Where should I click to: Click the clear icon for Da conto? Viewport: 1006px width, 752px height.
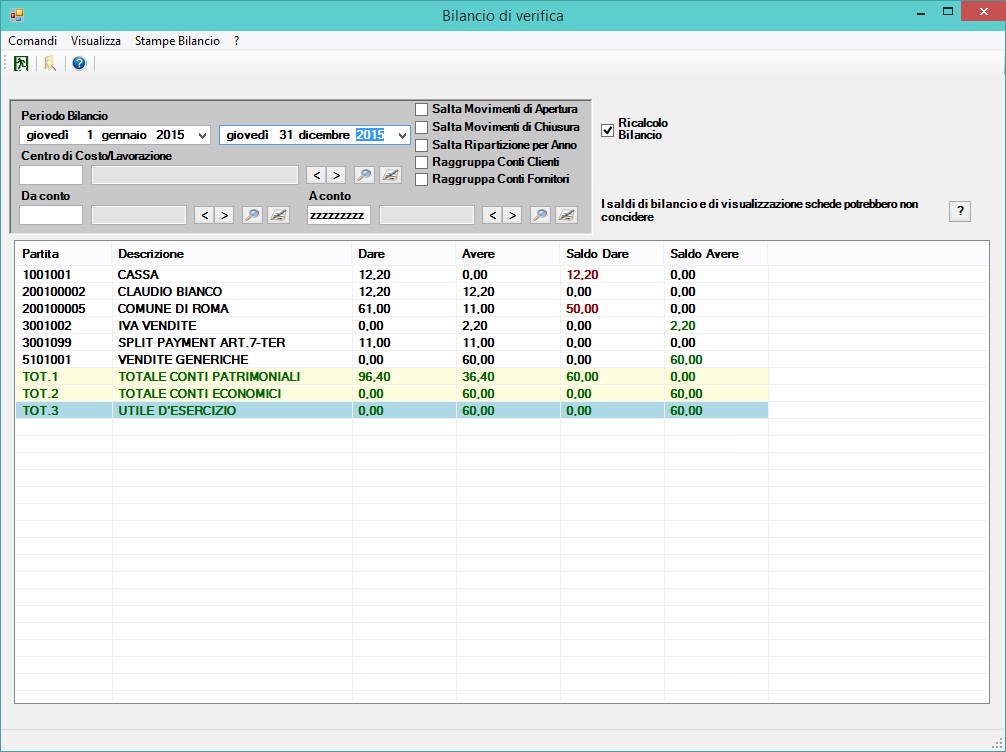click(278, 215)
